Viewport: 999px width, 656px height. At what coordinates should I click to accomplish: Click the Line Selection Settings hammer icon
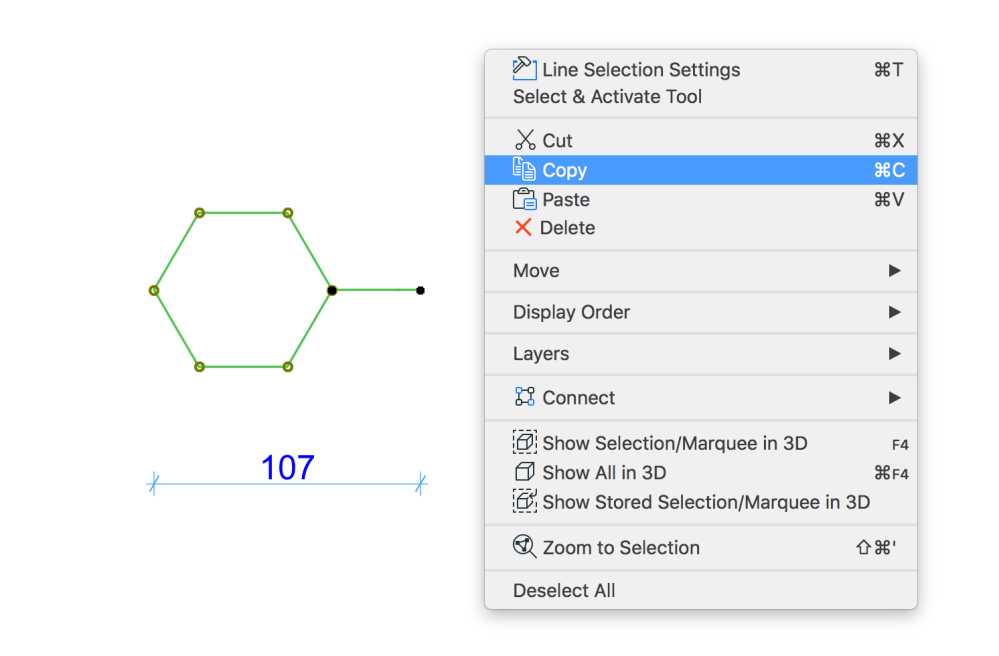525,68
